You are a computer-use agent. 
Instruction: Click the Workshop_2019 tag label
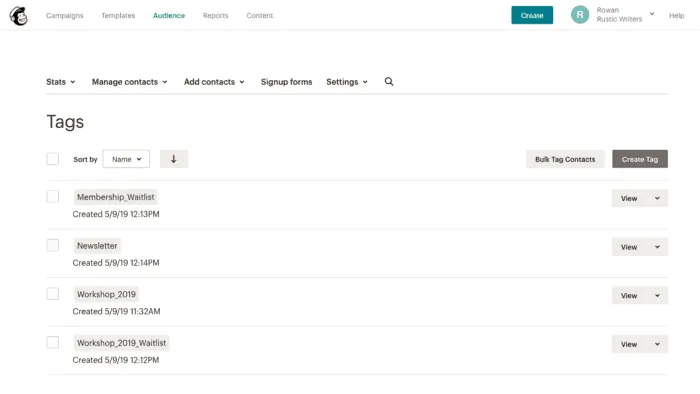(x=106, y=294)
